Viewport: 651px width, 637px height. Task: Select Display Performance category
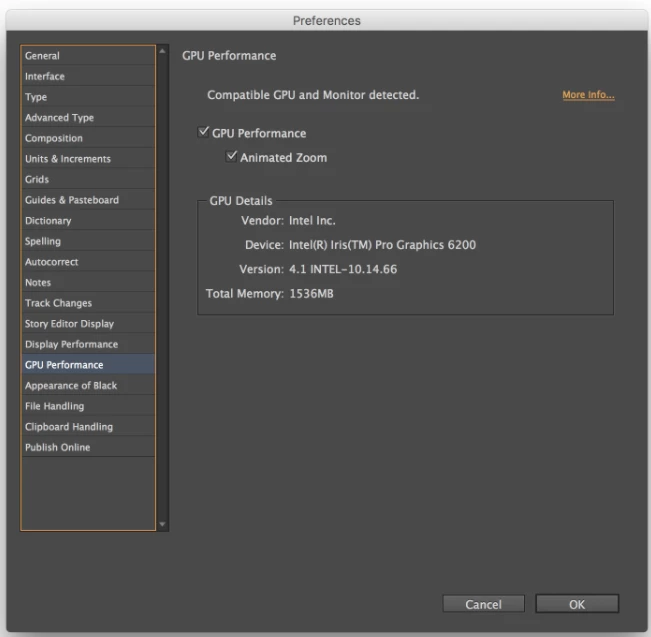click(x=88, y=344)
